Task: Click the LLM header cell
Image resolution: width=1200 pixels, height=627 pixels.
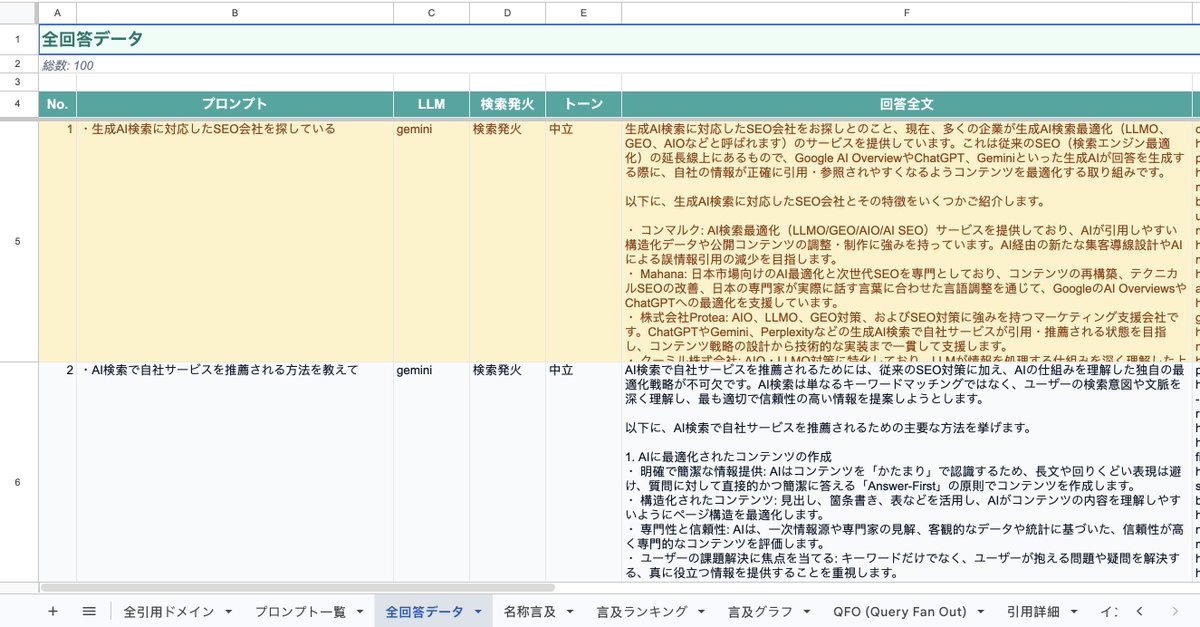Action: [x=431, y=104]
